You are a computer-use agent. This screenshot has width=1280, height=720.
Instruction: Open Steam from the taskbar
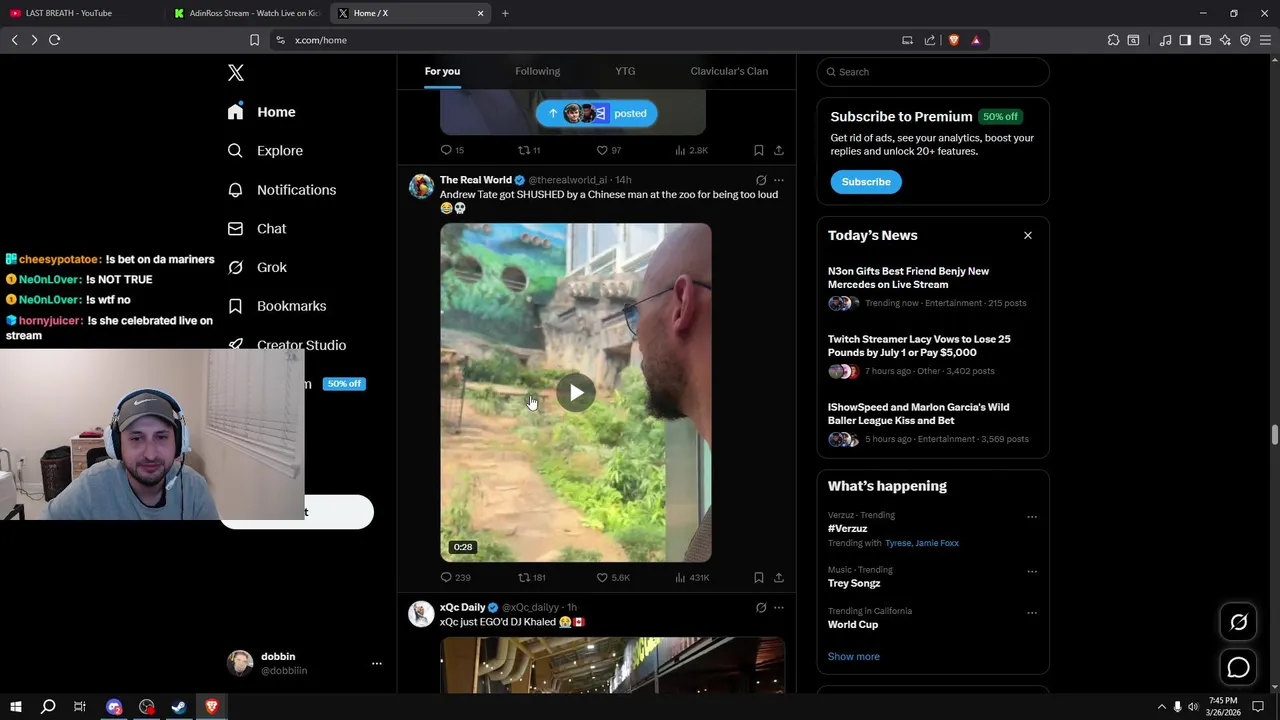[x=179, y=707]
